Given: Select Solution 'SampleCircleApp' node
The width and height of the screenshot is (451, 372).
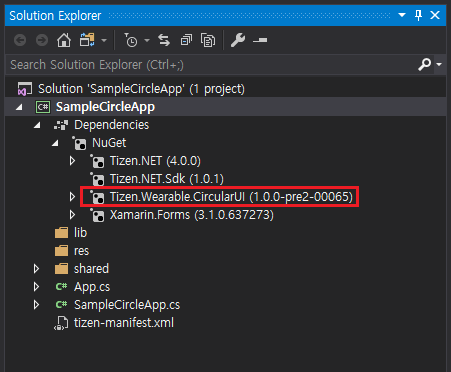Looking at the screenshot, I should point(141,89).
